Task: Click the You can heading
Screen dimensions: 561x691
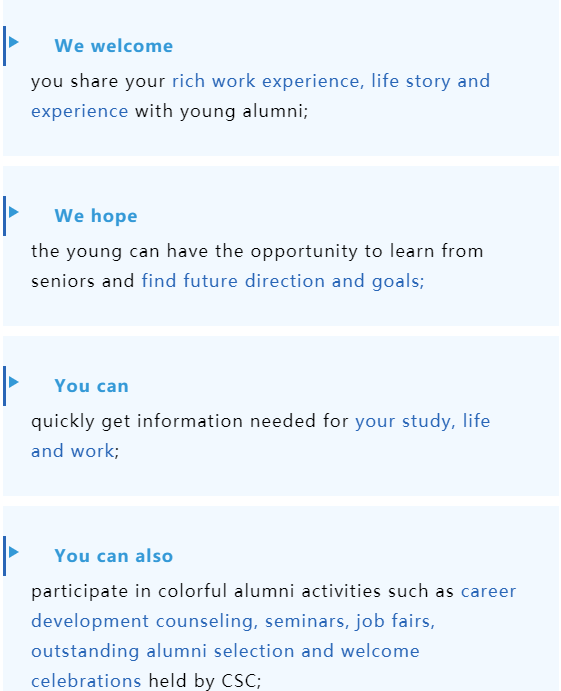Action: pos(91,386)
